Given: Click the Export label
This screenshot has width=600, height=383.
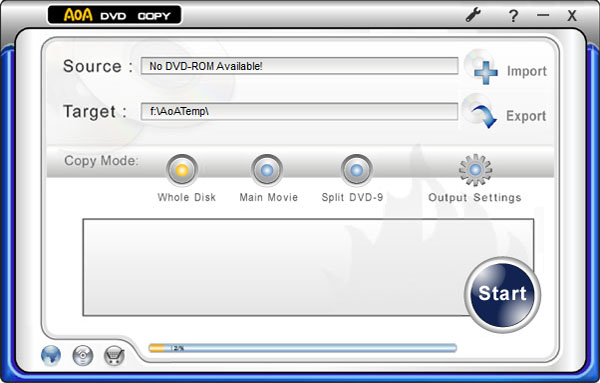Looking at the screenshot, I should click(x=526, y=116).
